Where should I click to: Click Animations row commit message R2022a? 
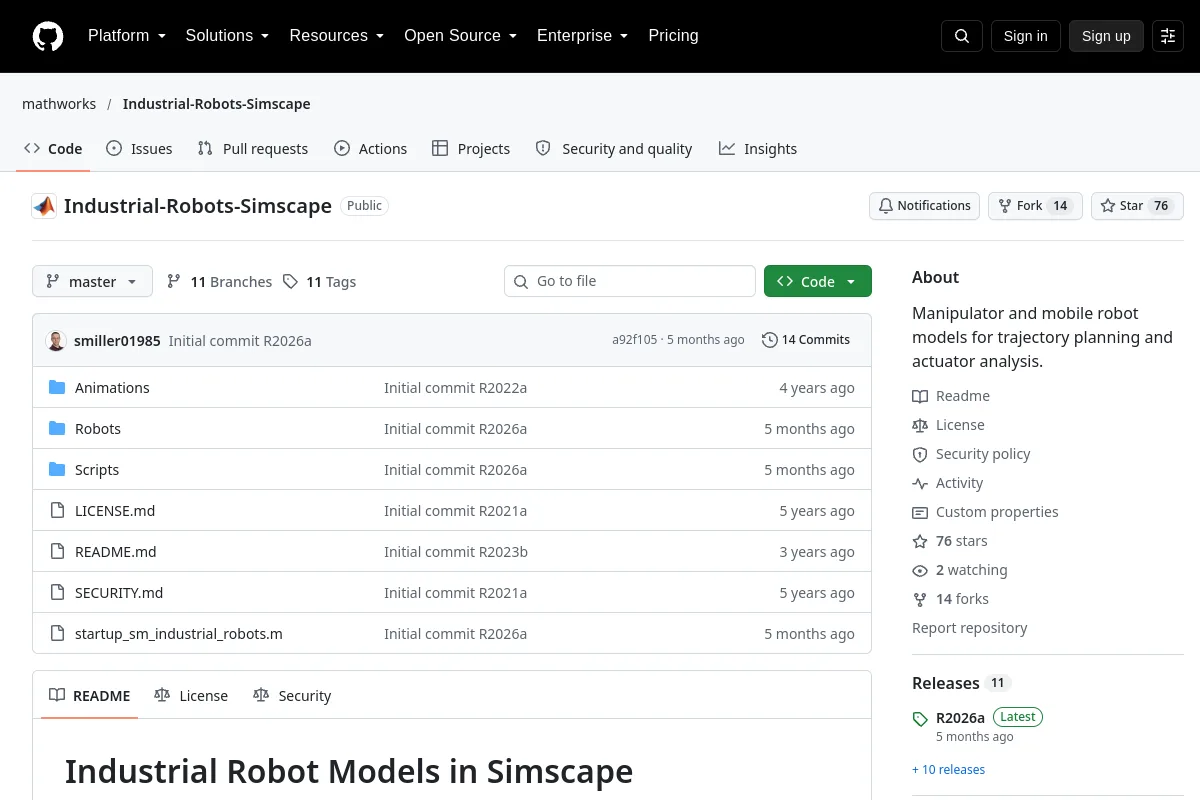455,388
